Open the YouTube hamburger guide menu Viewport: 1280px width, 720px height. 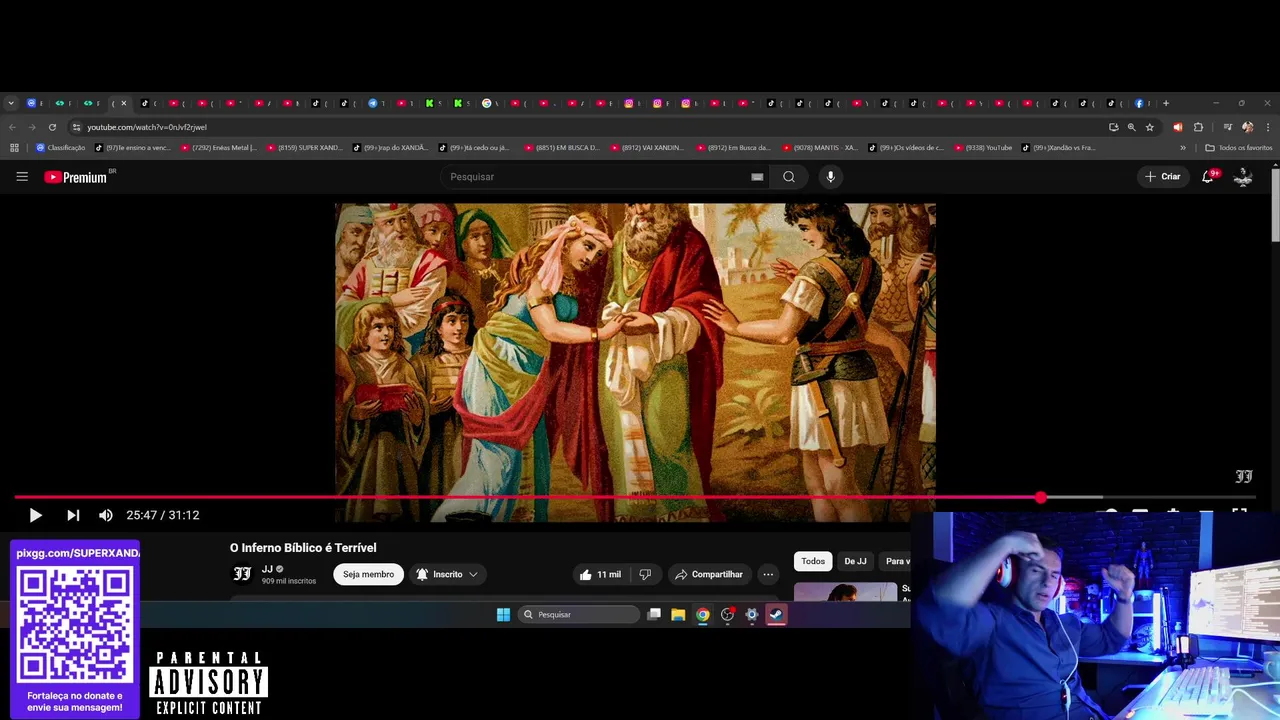[22, 177]
